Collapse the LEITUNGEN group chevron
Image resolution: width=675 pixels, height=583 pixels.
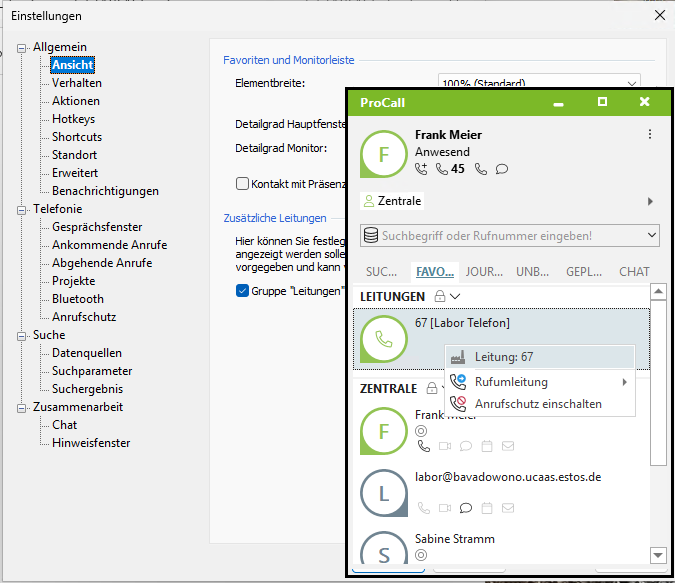pyautogui.click(x=455, y=297)
